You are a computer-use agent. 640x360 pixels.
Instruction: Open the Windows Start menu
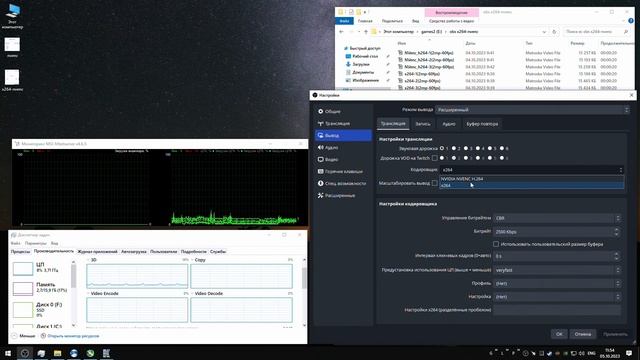(x=8, y=353)
